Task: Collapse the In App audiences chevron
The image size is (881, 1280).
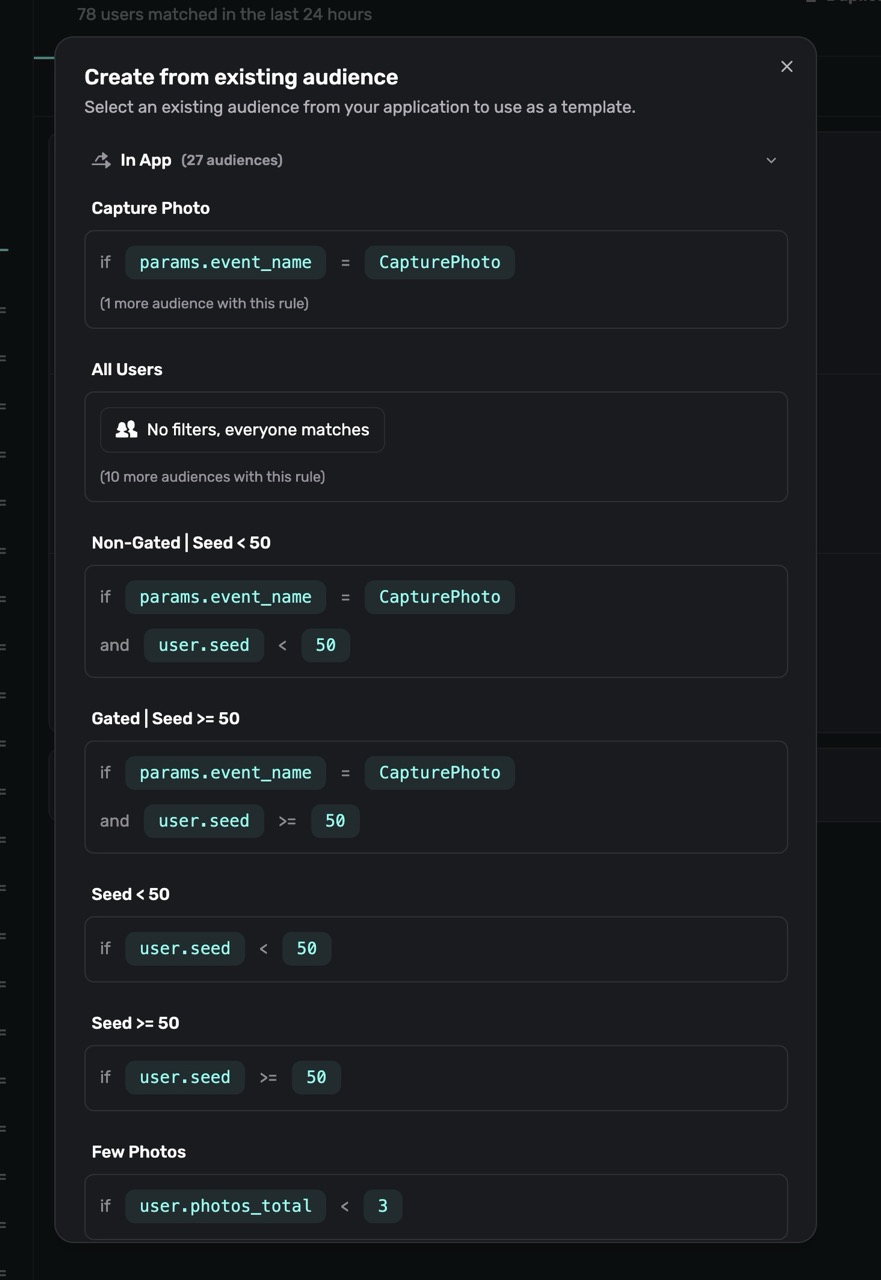Action: [771, 160]
